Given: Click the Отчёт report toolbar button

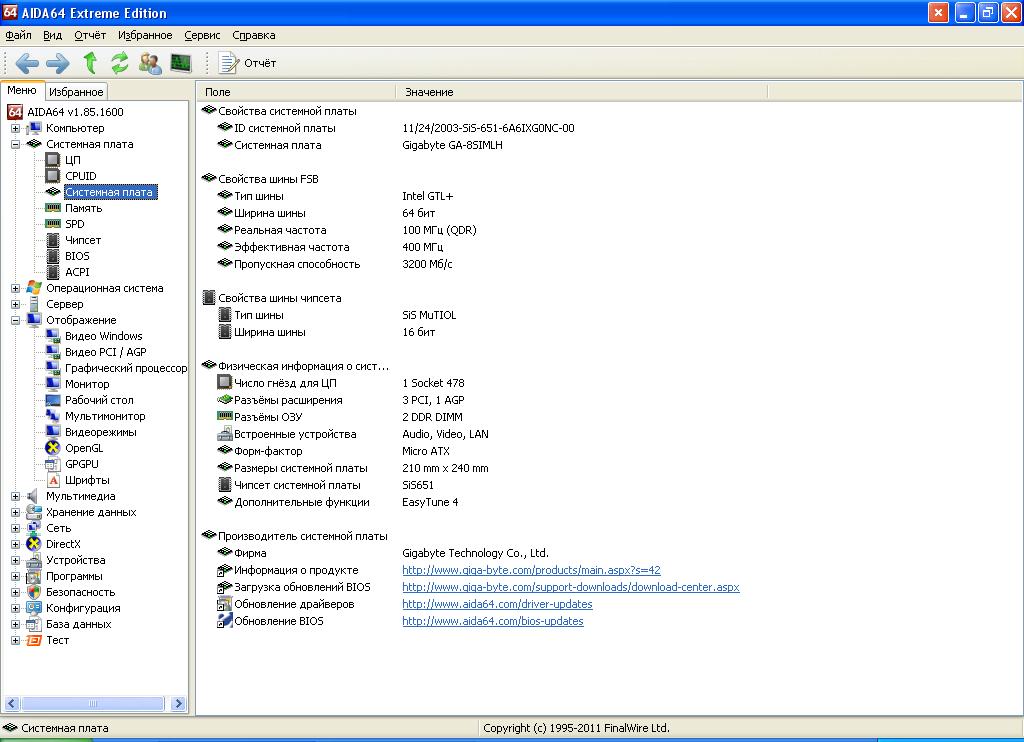Looking at the screenshot, I should click(247, 63).
